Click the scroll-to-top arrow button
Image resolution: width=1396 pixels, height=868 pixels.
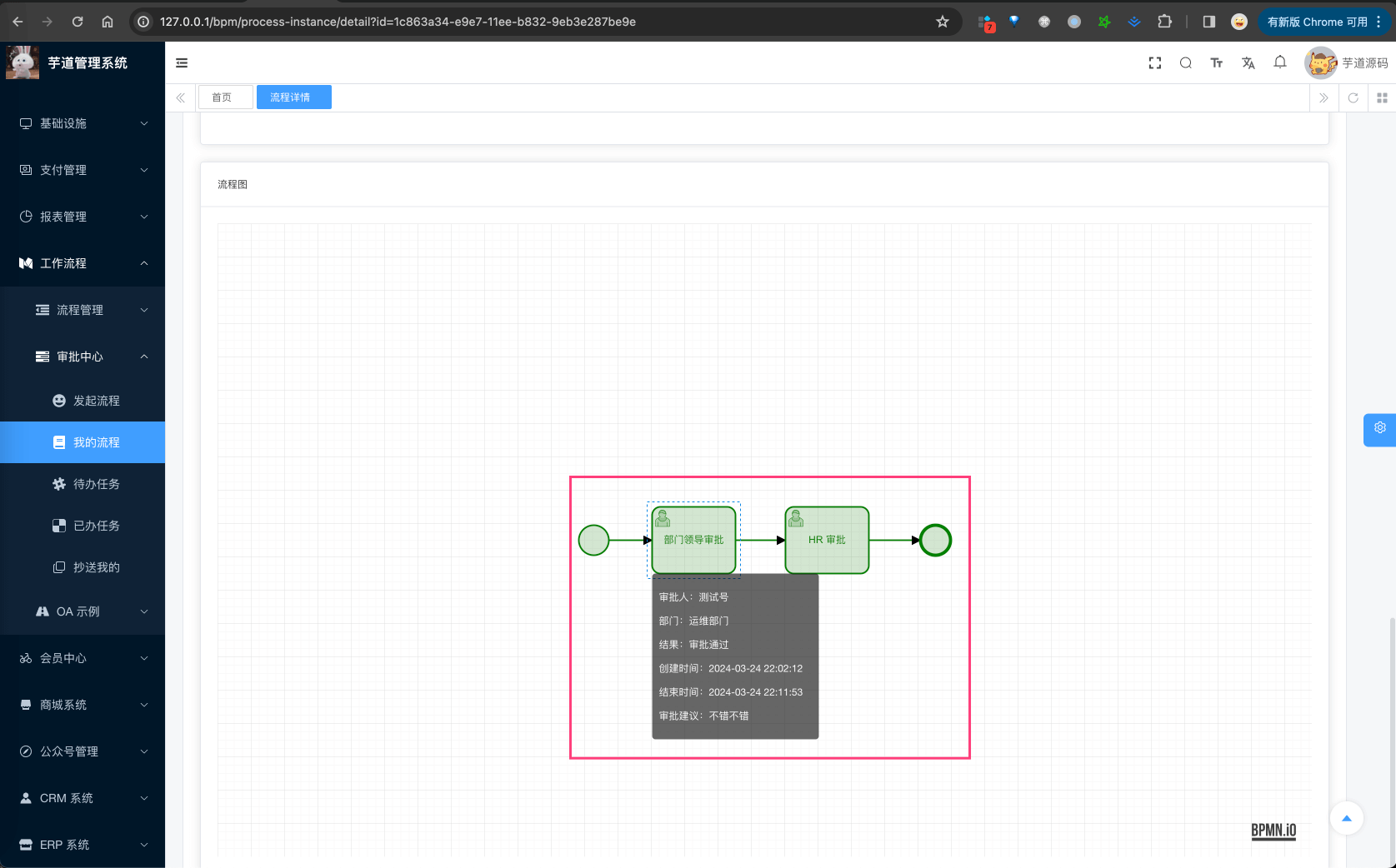(x=1346, y=819)
